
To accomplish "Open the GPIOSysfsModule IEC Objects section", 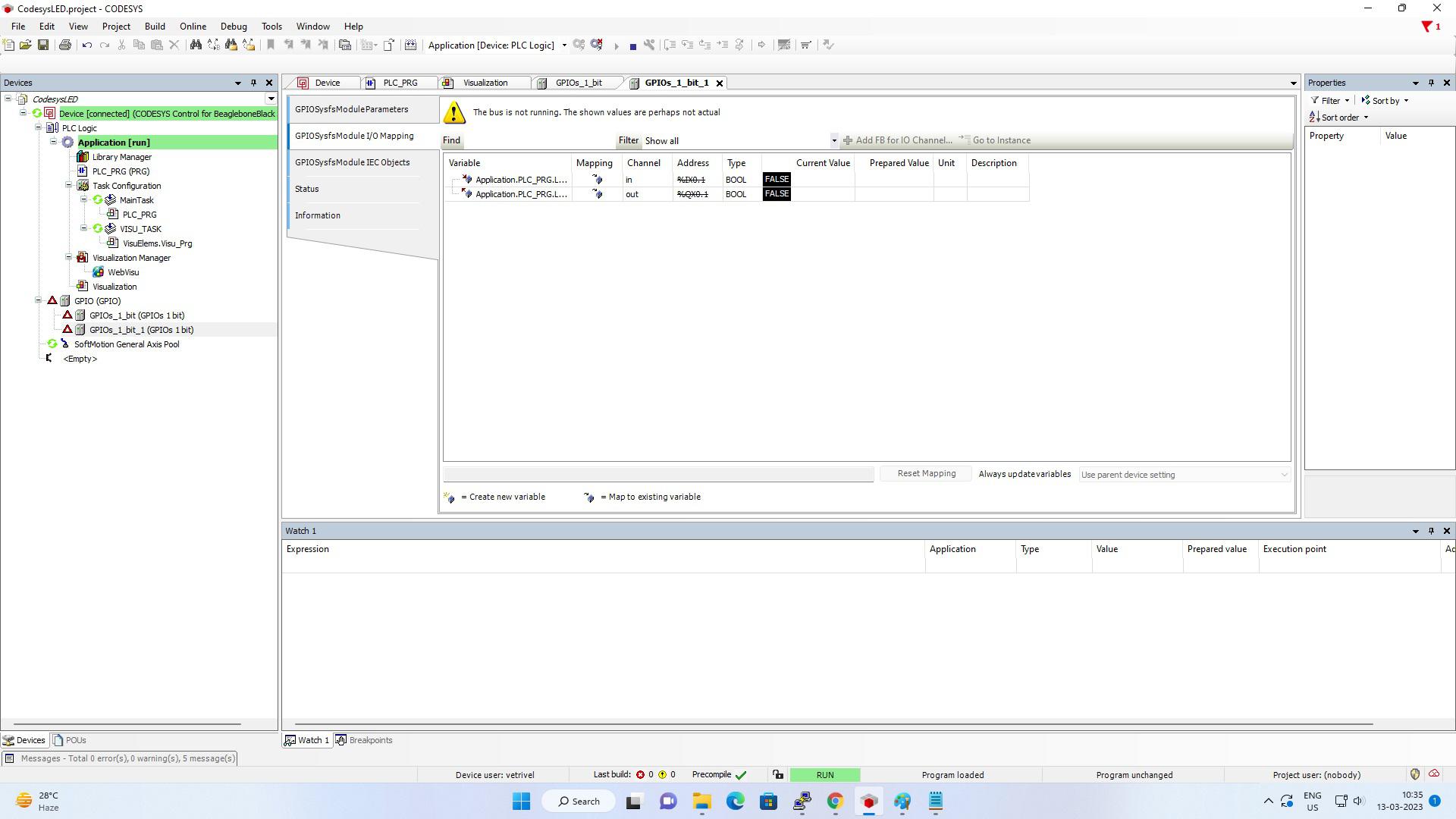I will [352, 162].
